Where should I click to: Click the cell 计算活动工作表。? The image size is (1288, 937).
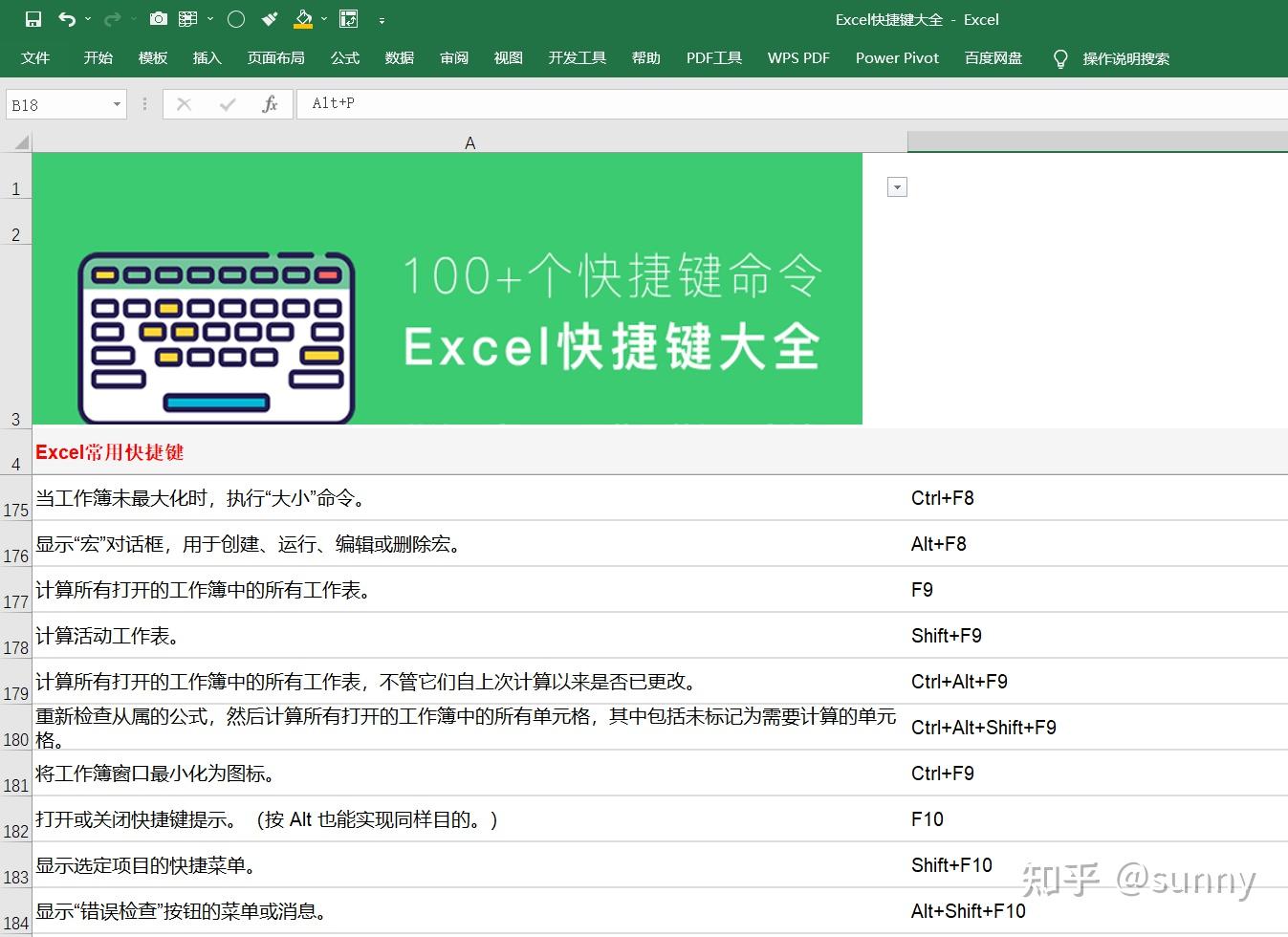(469, 636)
